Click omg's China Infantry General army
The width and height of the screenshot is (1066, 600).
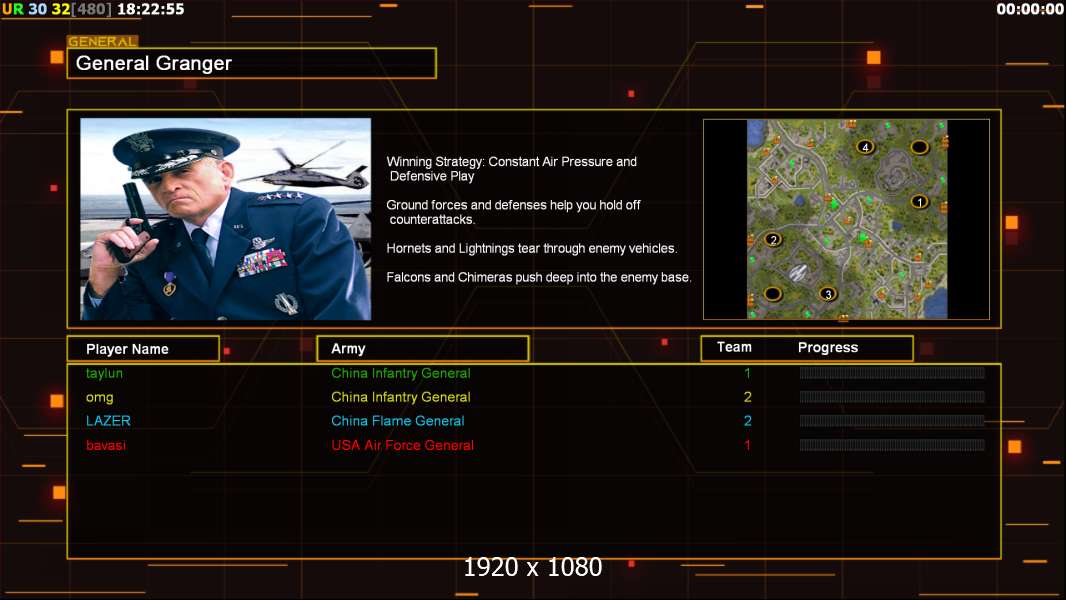tap(400, 397)
